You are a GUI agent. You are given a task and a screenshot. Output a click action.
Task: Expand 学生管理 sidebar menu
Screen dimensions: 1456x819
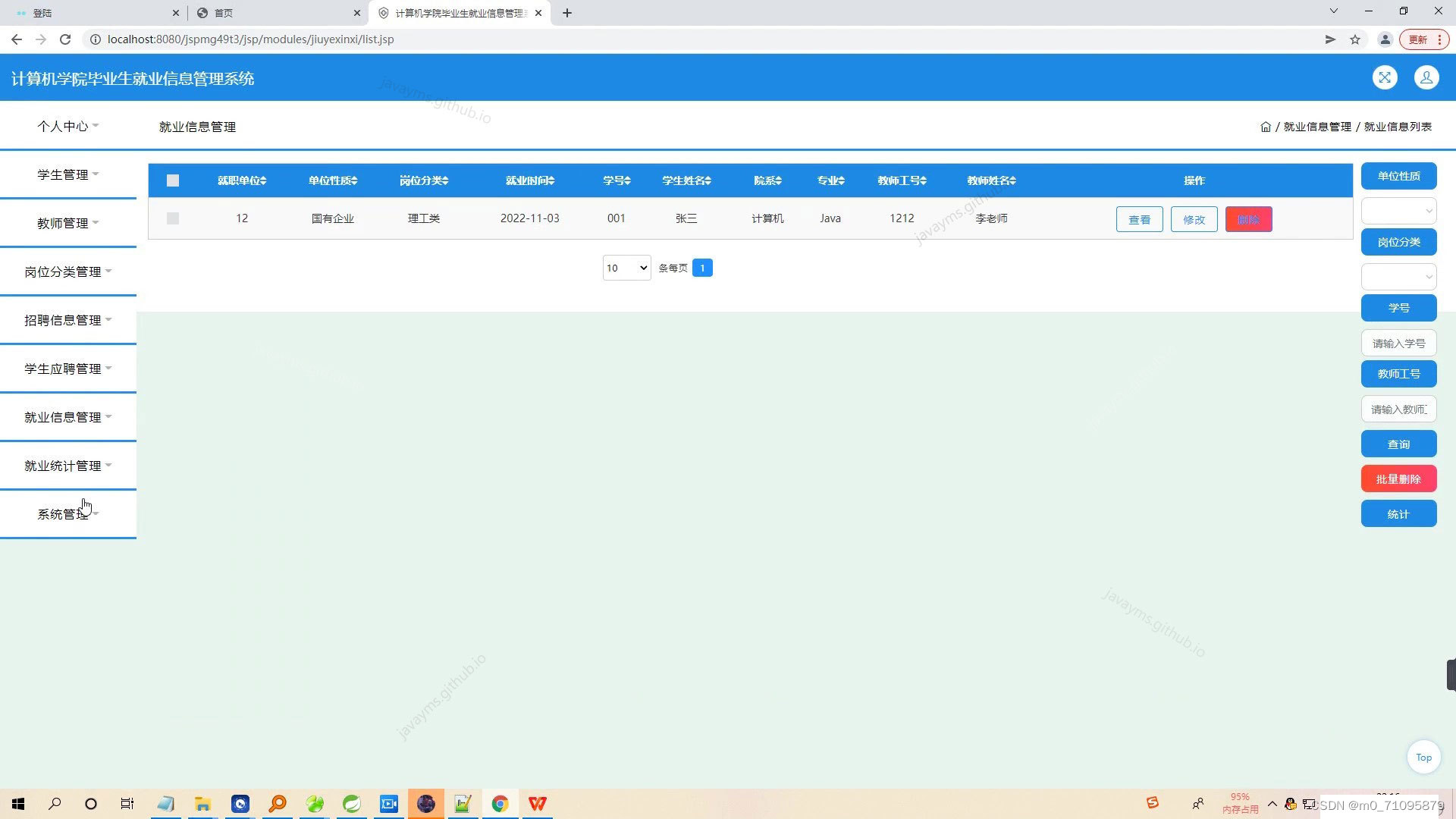[67, 174]
